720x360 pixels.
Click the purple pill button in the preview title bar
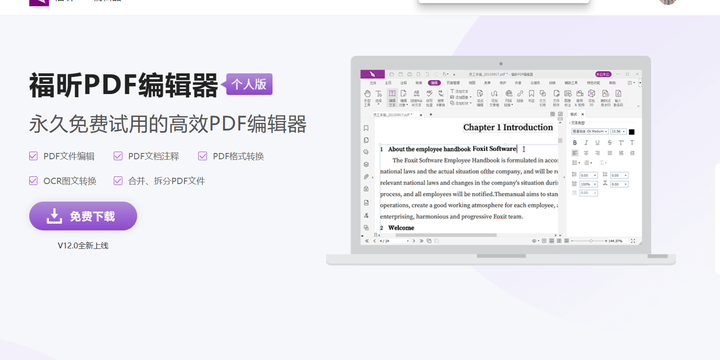coord(603,74)
